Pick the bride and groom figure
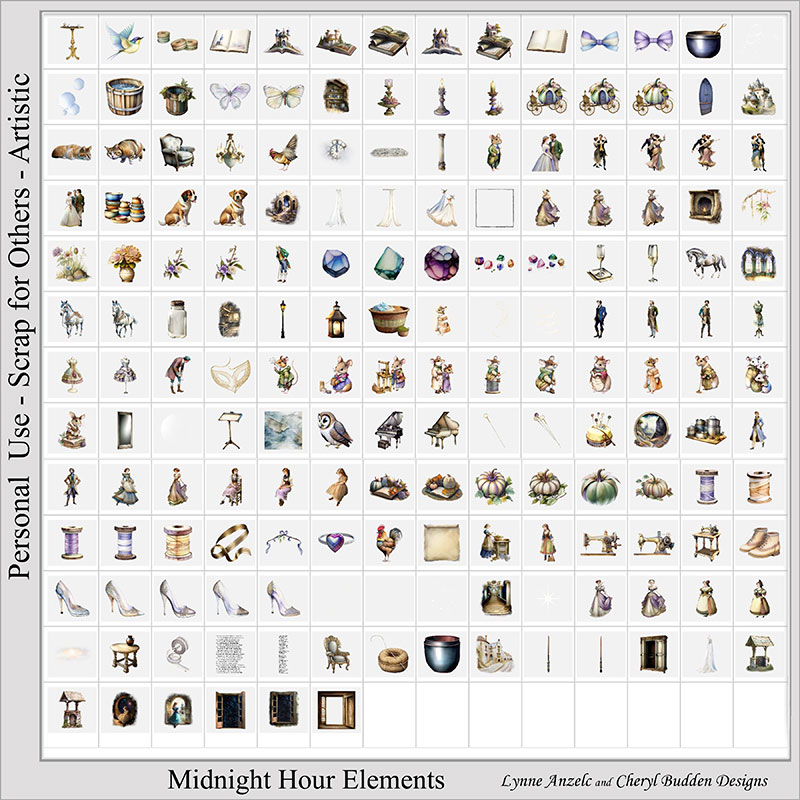Image resolution: width=800 pixels, height=800 pixels. 72,208
